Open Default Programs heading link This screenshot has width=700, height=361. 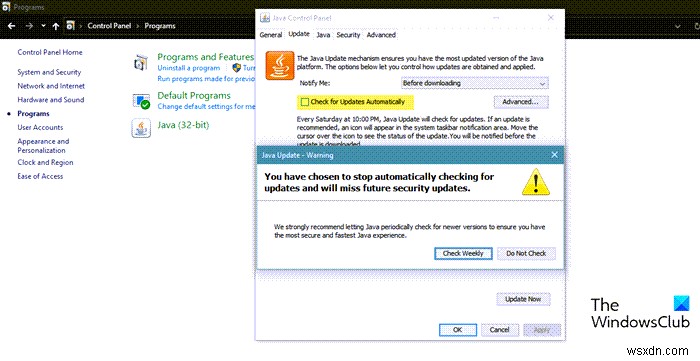click(194, 95)
